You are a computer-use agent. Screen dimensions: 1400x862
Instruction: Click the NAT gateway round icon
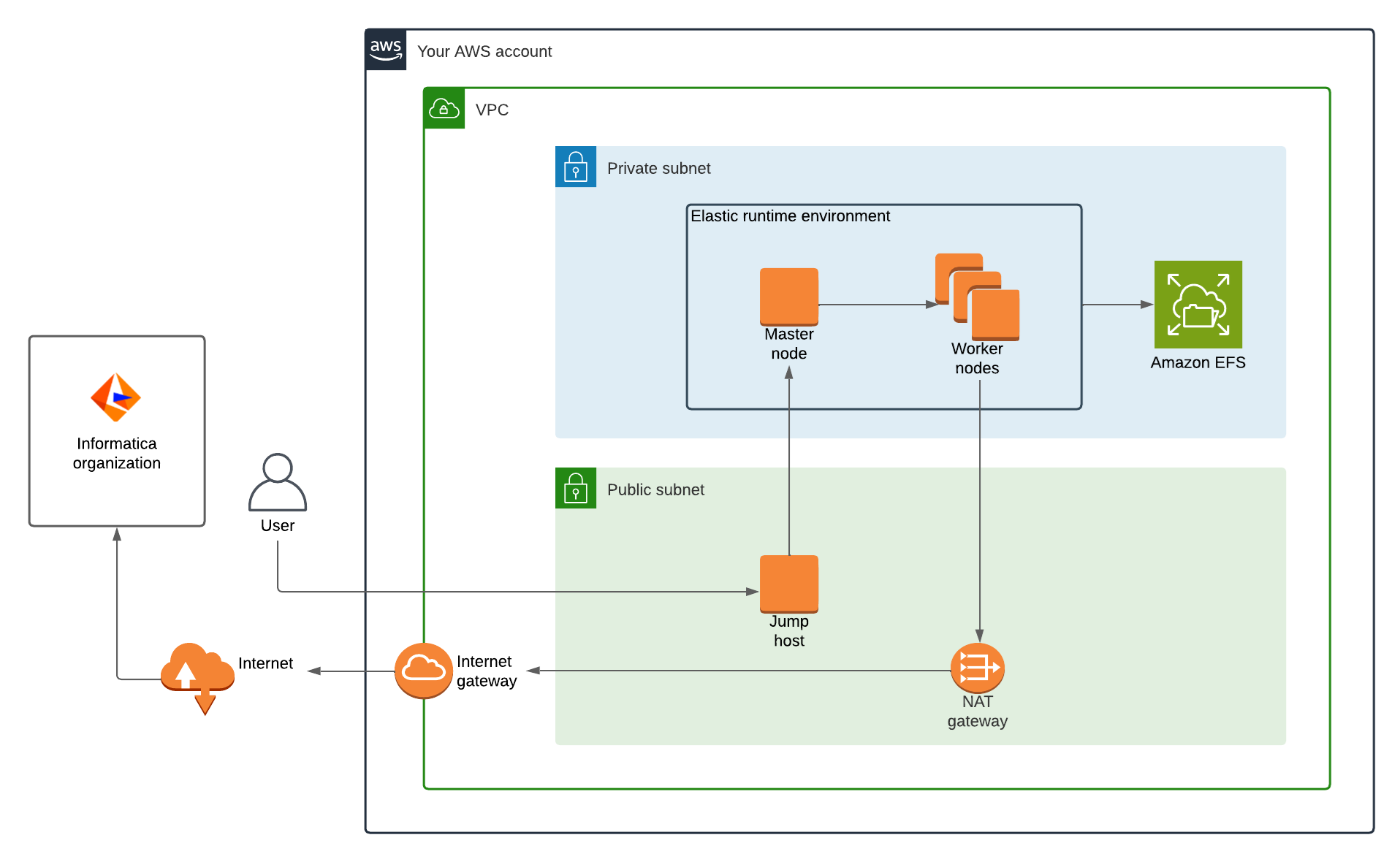(x=978, y=668)
